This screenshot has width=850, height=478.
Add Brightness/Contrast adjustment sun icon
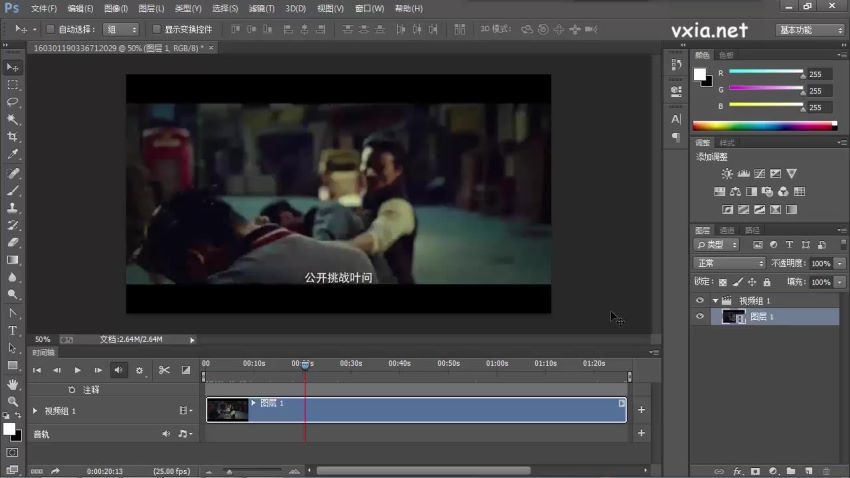[x=727, y=173]
